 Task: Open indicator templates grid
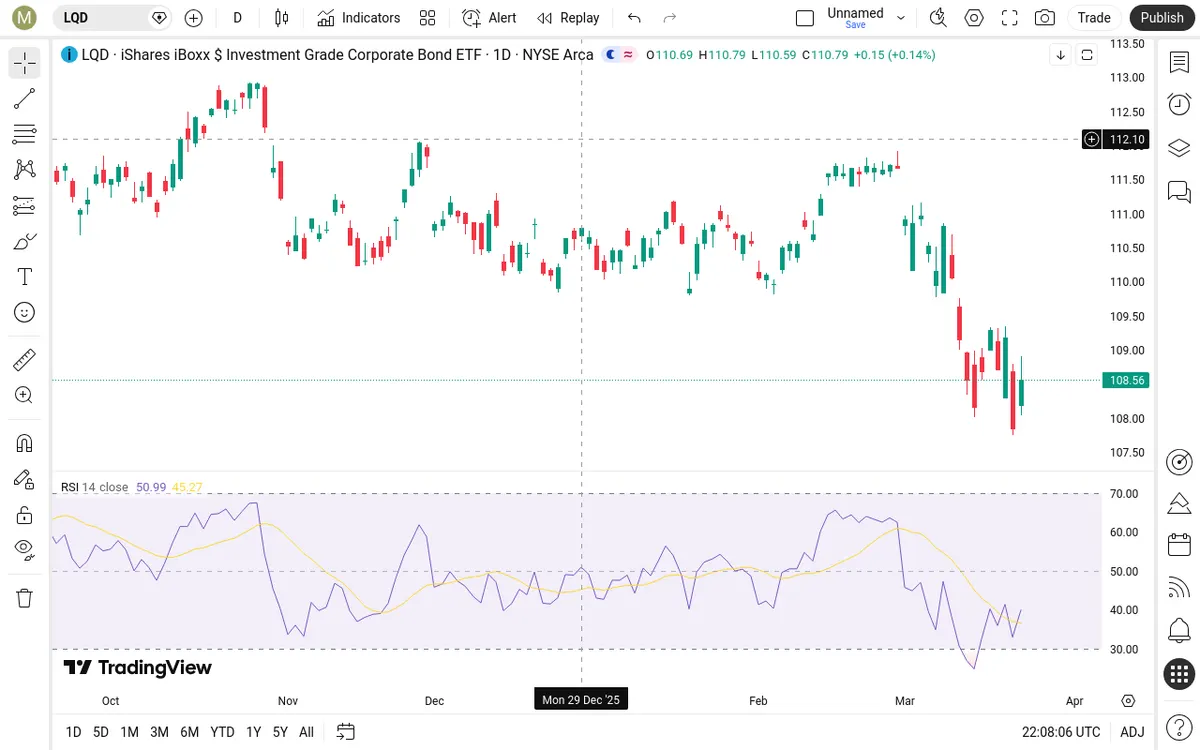428,18
